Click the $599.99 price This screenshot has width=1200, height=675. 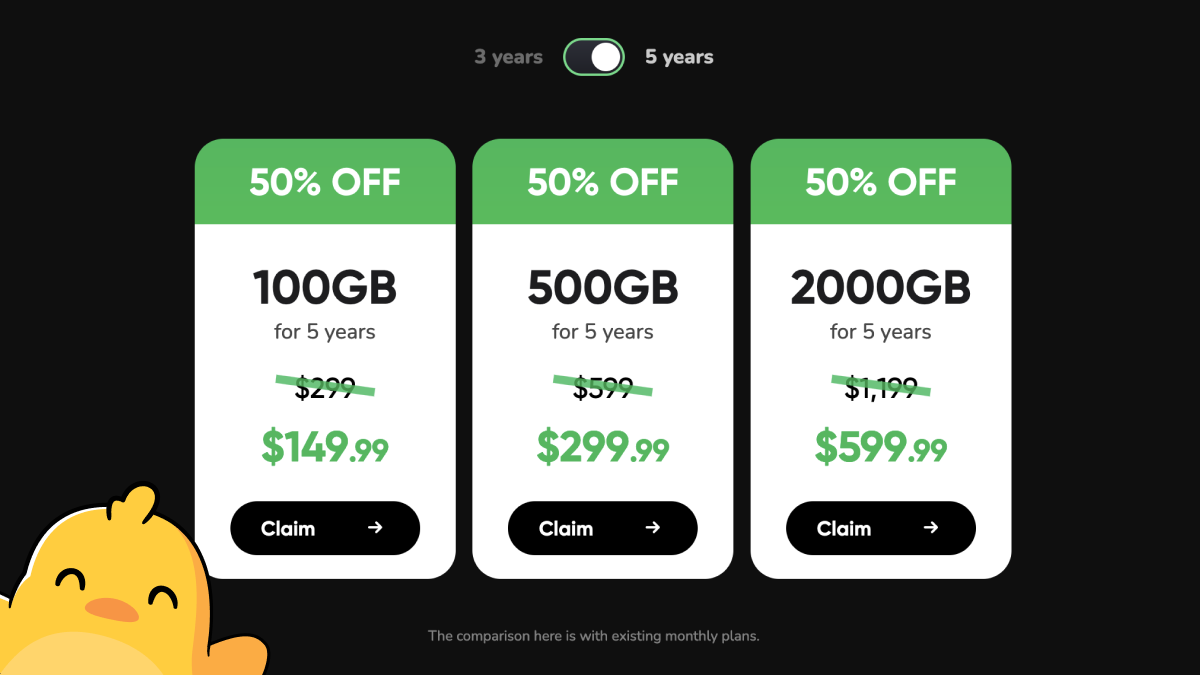click(881, 447)
